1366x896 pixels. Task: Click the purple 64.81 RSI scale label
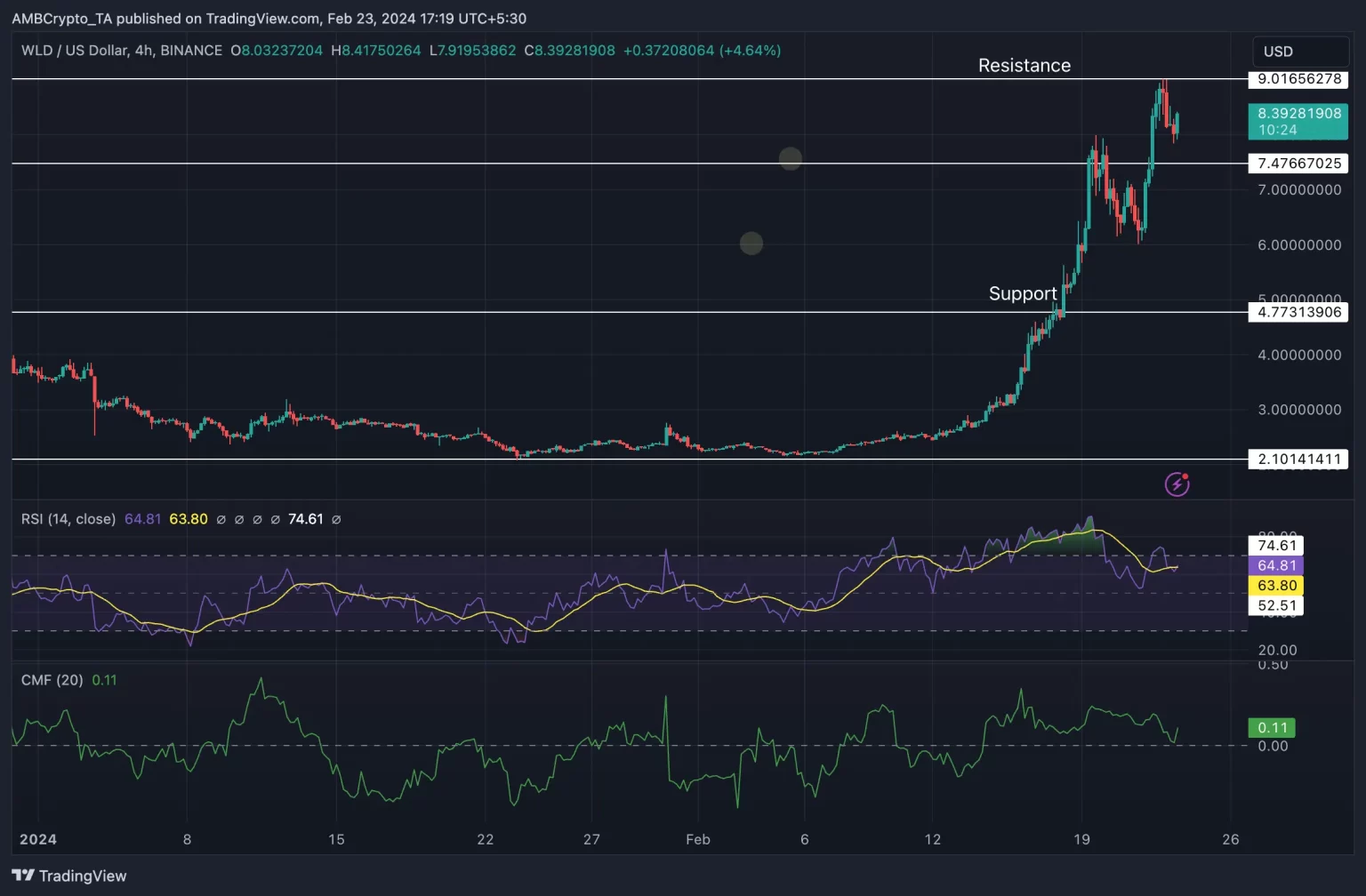pos(1276,566)
